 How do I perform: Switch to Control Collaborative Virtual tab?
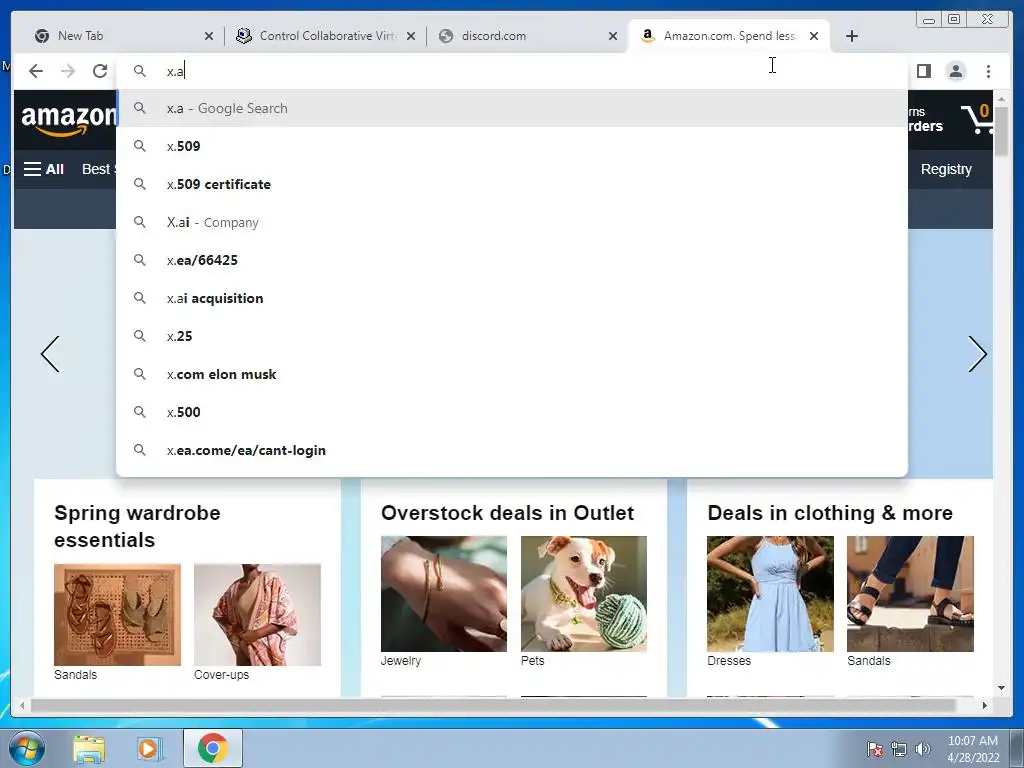click(325, 36)
